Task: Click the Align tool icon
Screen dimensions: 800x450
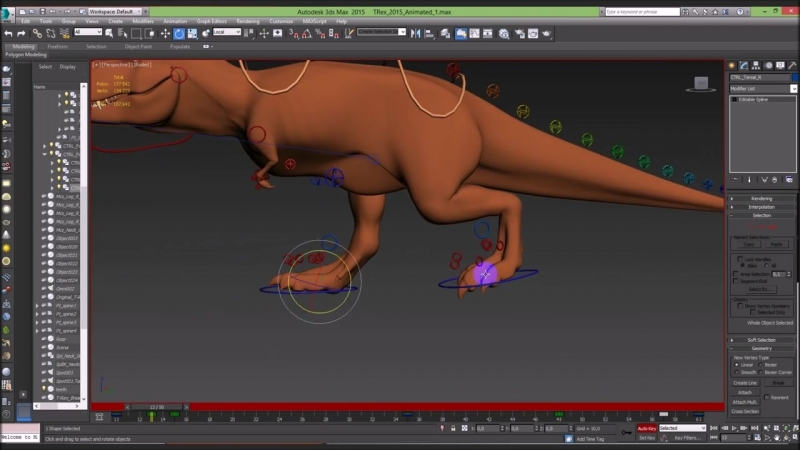Action: (430, 34)
